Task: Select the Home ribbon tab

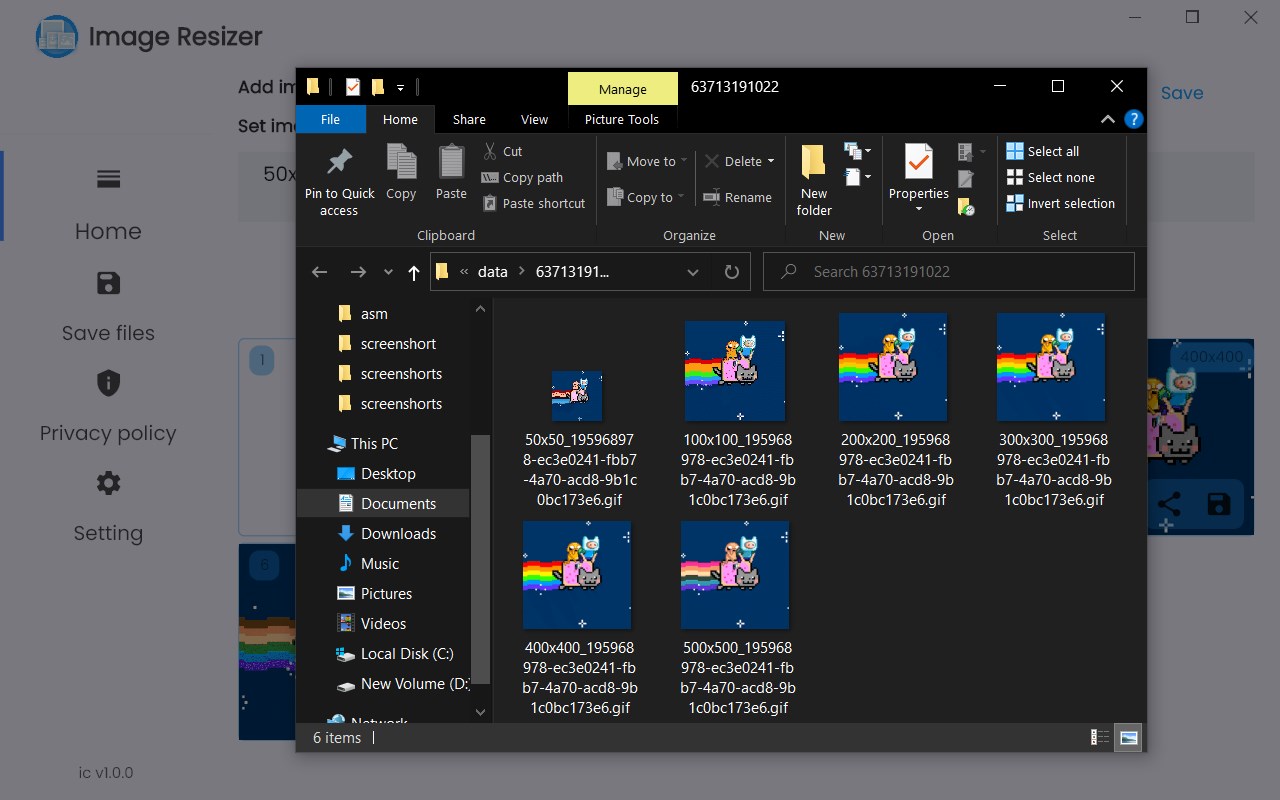Action: tap(400, 119)
